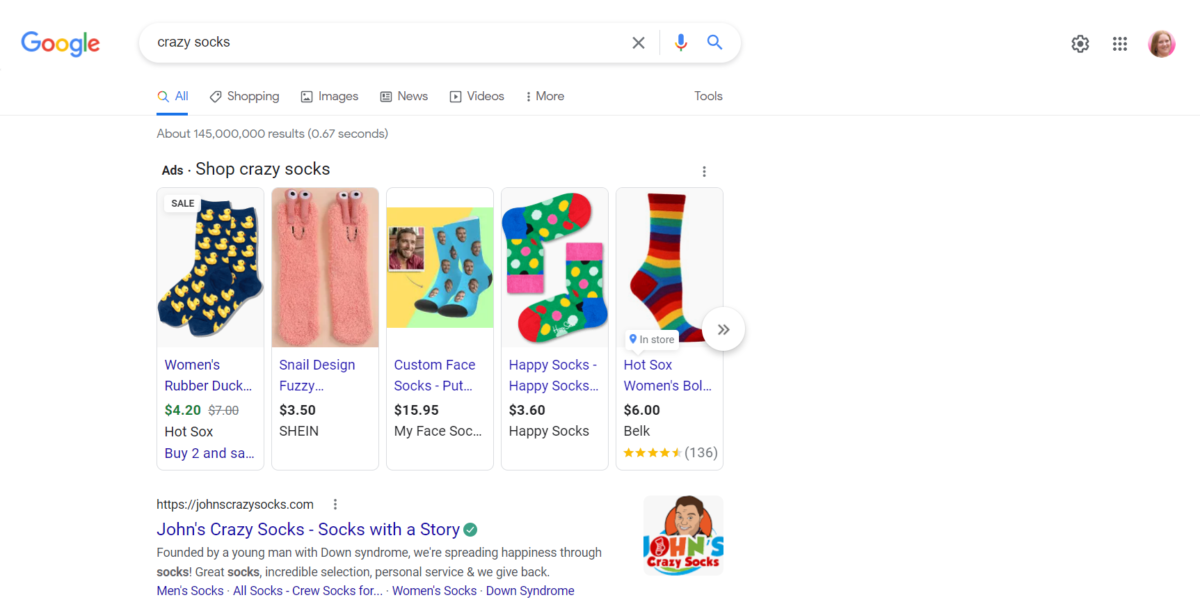This screenshot has width=1200, height=609.
Task: Open John's Crazy Socks result title
Action: point(308,529)
